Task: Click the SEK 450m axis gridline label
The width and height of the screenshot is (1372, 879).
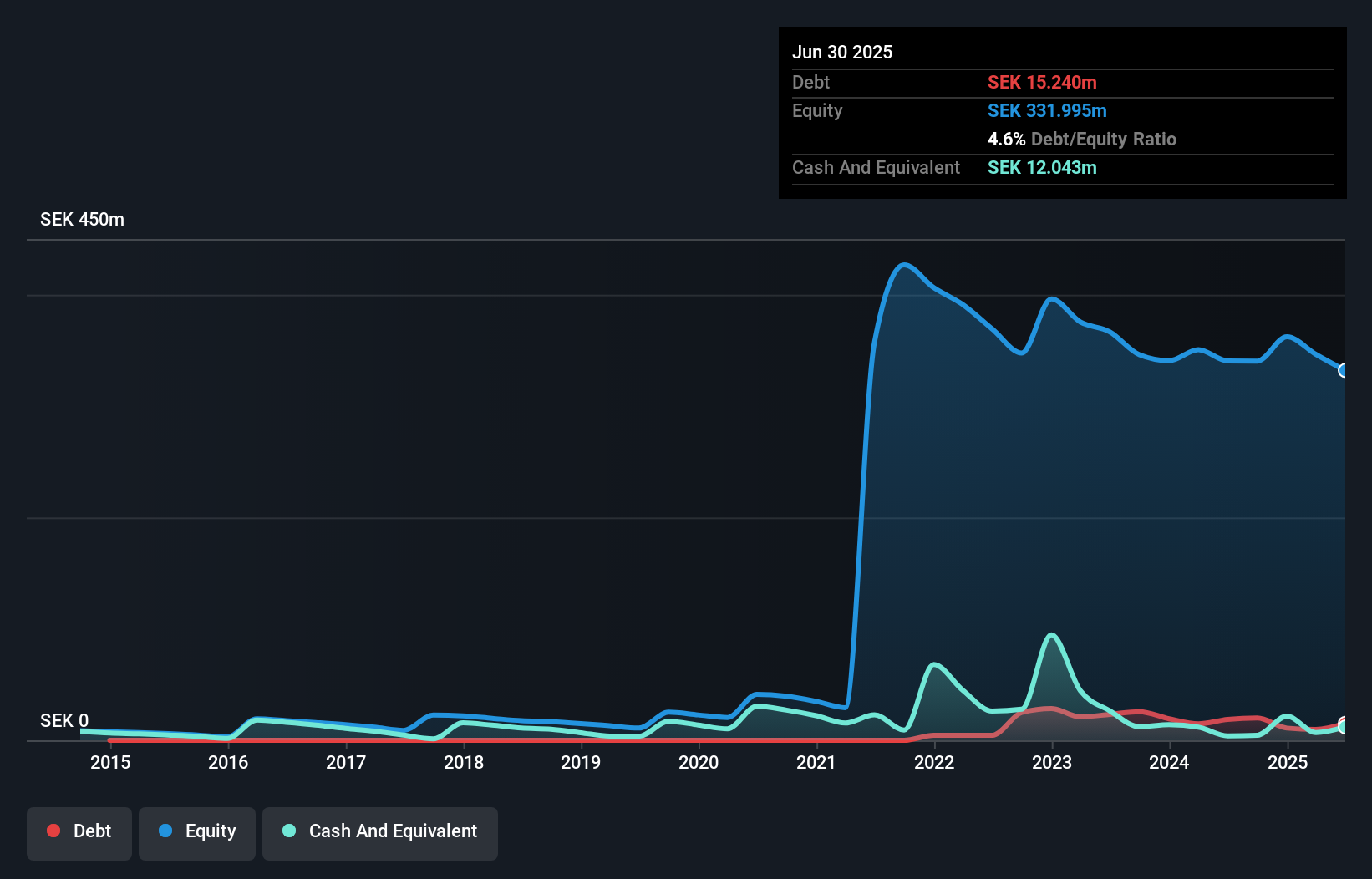Action: click(82, 219)
